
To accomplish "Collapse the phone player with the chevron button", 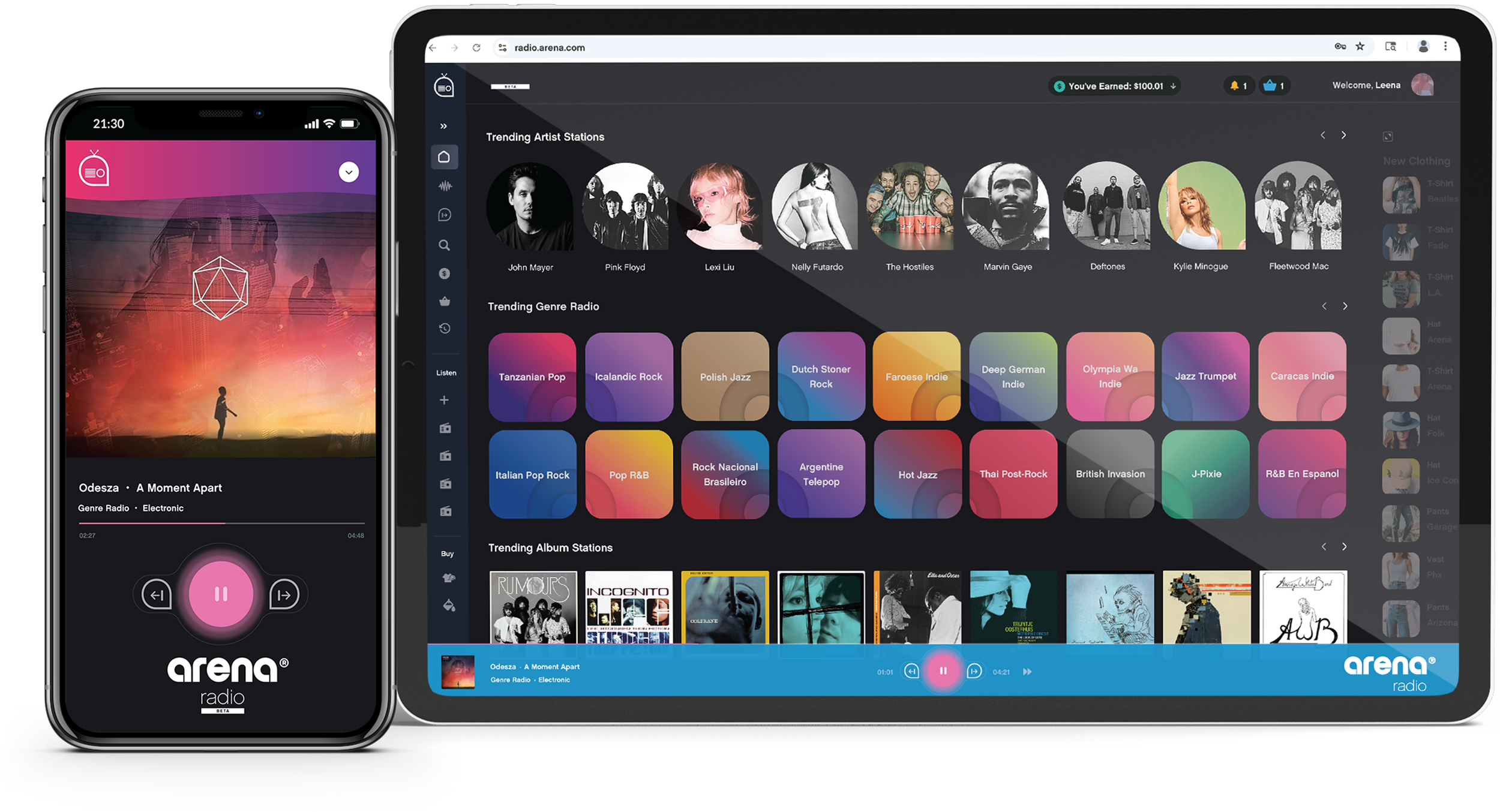I will coord(349,172).
